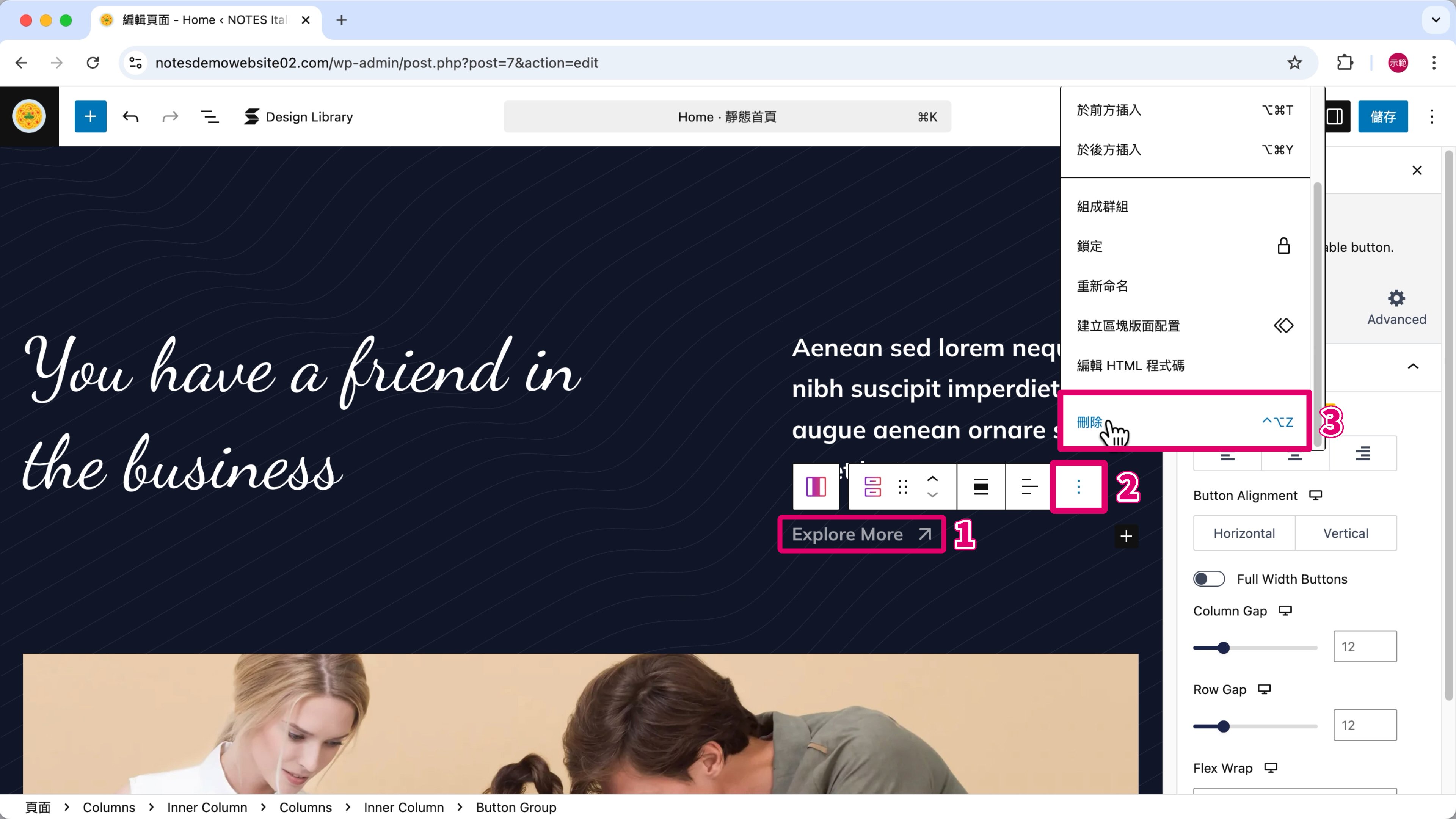Collapse the settings panel section chevron

pyautogui.click(x=1412, y=366)
